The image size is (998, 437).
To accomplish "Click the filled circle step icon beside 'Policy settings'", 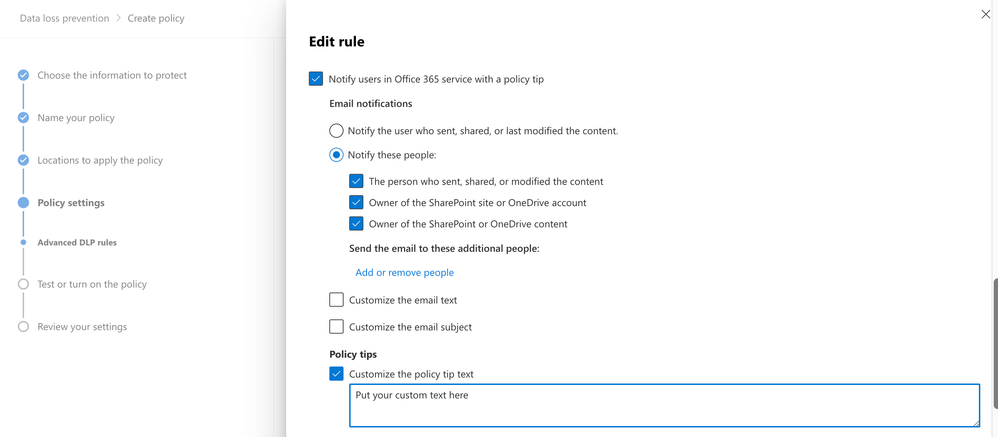I will pos(23,203).
